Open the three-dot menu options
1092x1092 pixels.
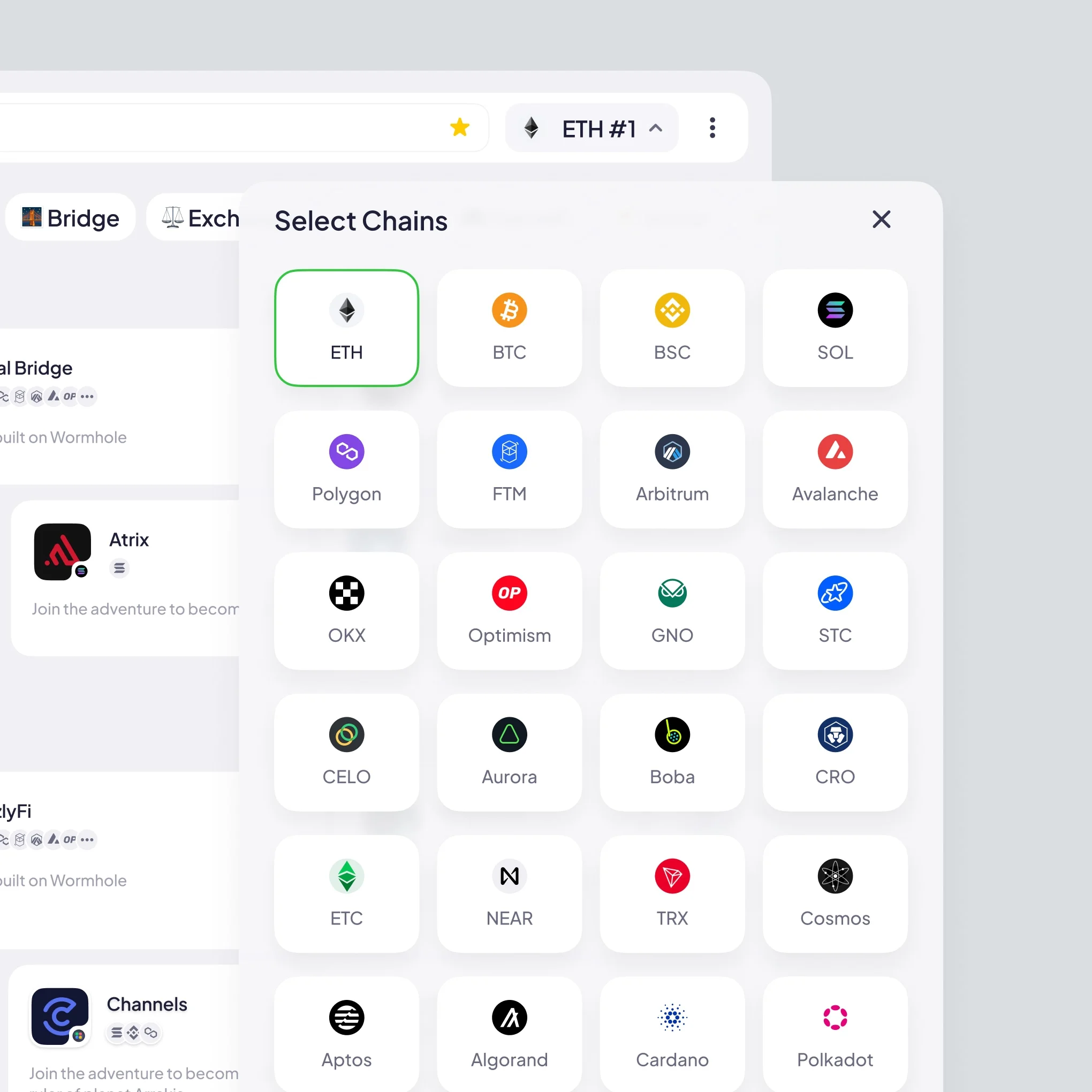(714, 128)
